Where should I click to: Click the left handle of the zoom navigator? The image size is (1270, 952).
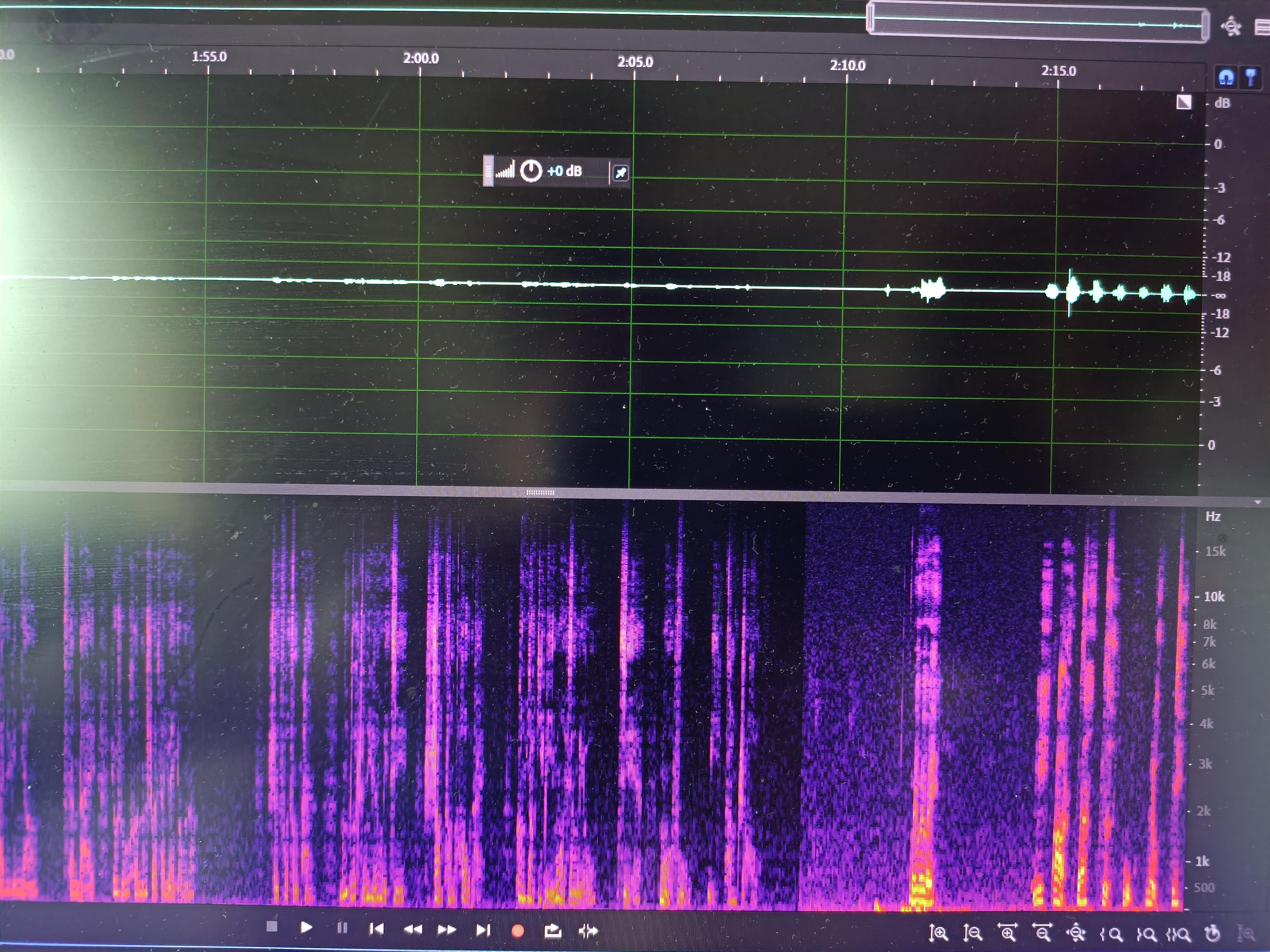pyautogui.click(x=871, y=17)
